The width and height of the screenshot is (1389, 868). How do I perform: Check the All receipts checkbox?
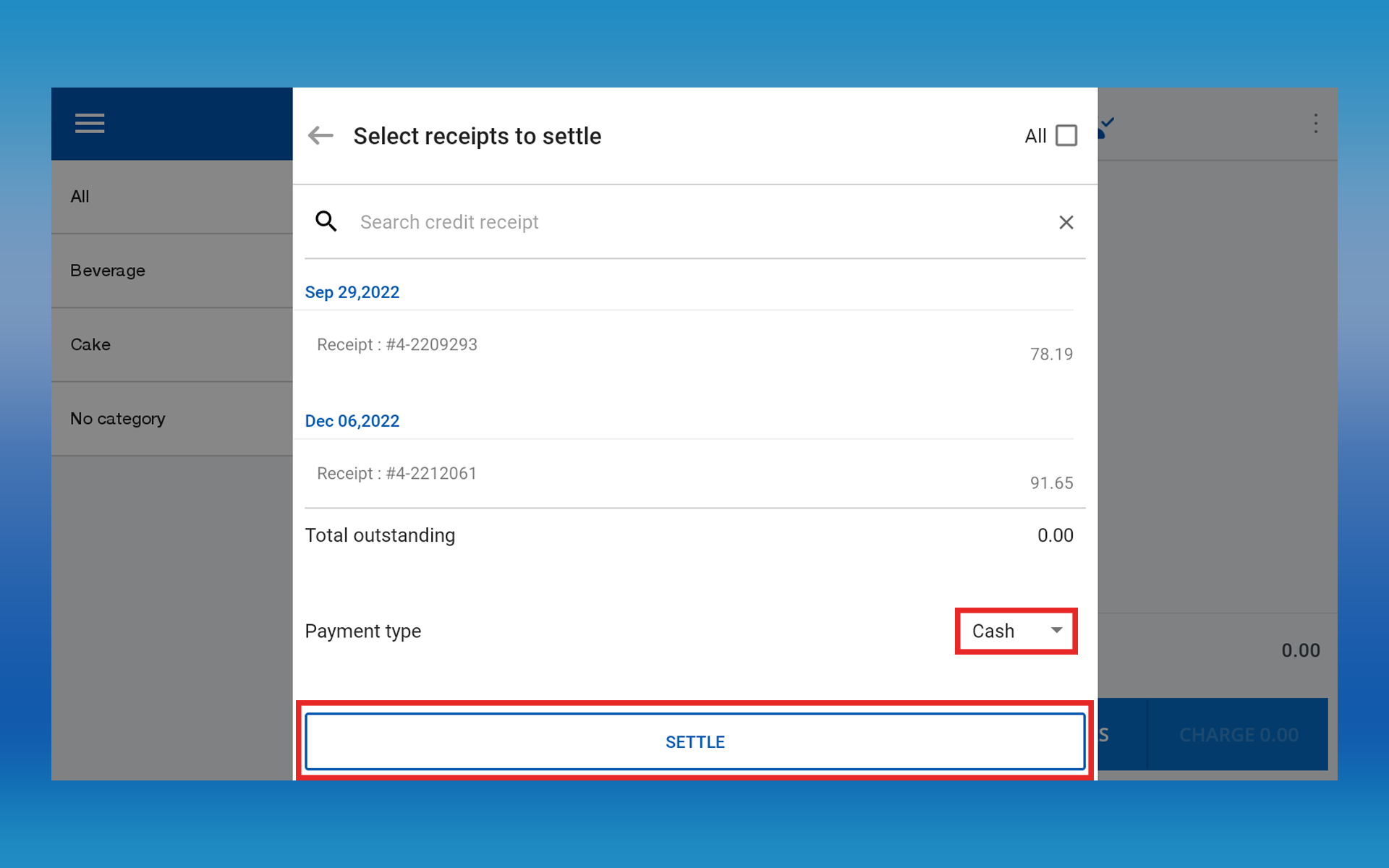coord(1066,135)
